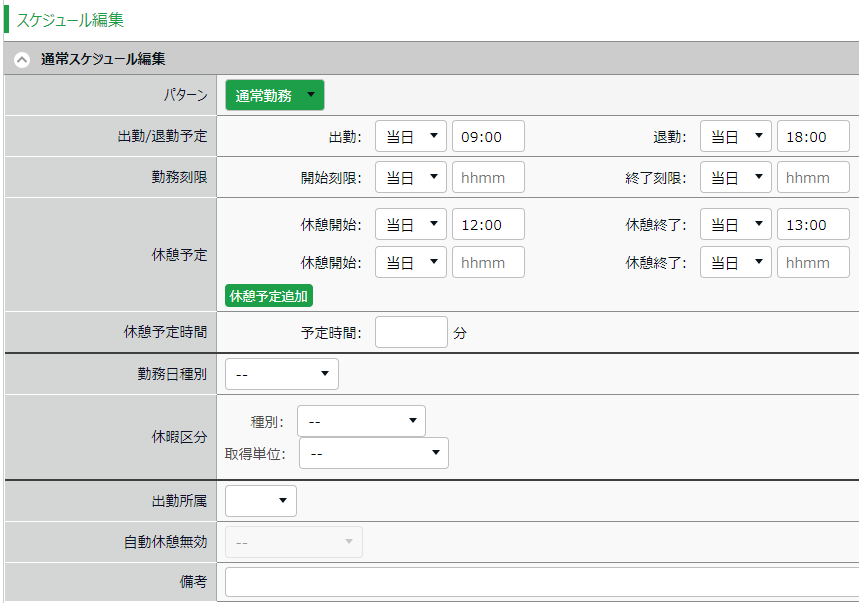This screenshot has width=859, height=603.
Task: Click the empty 終了刻限 time field
Action: point(813,178)
